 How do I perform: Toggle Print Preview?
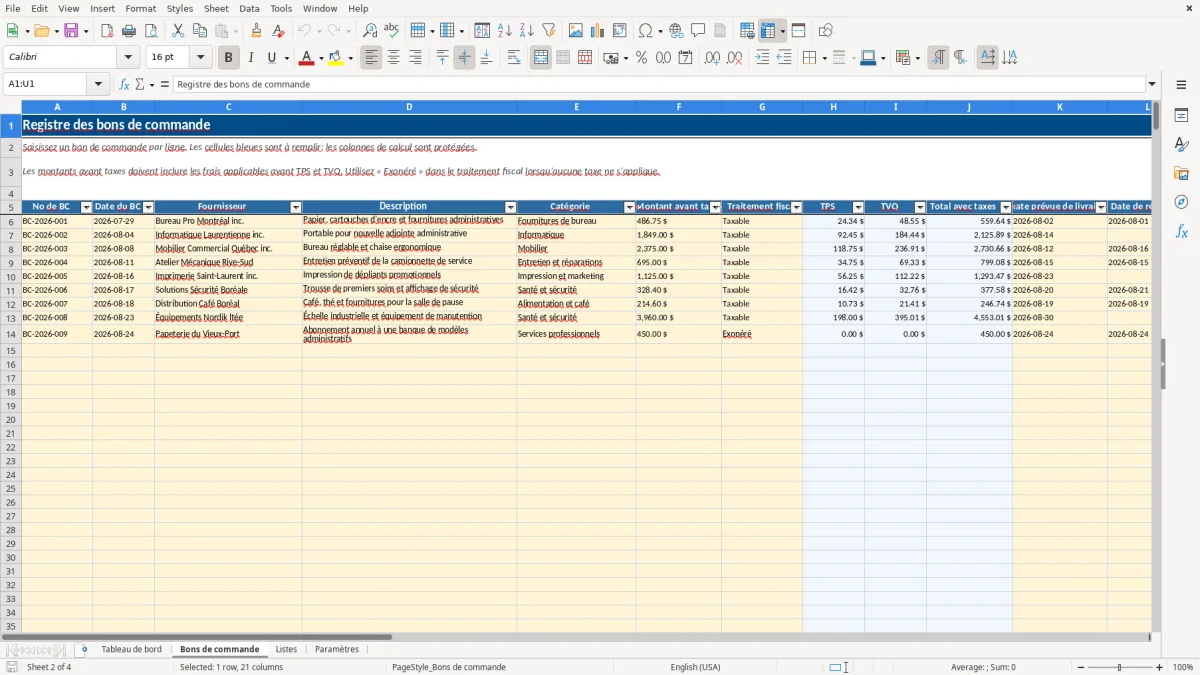click(150, 31)
